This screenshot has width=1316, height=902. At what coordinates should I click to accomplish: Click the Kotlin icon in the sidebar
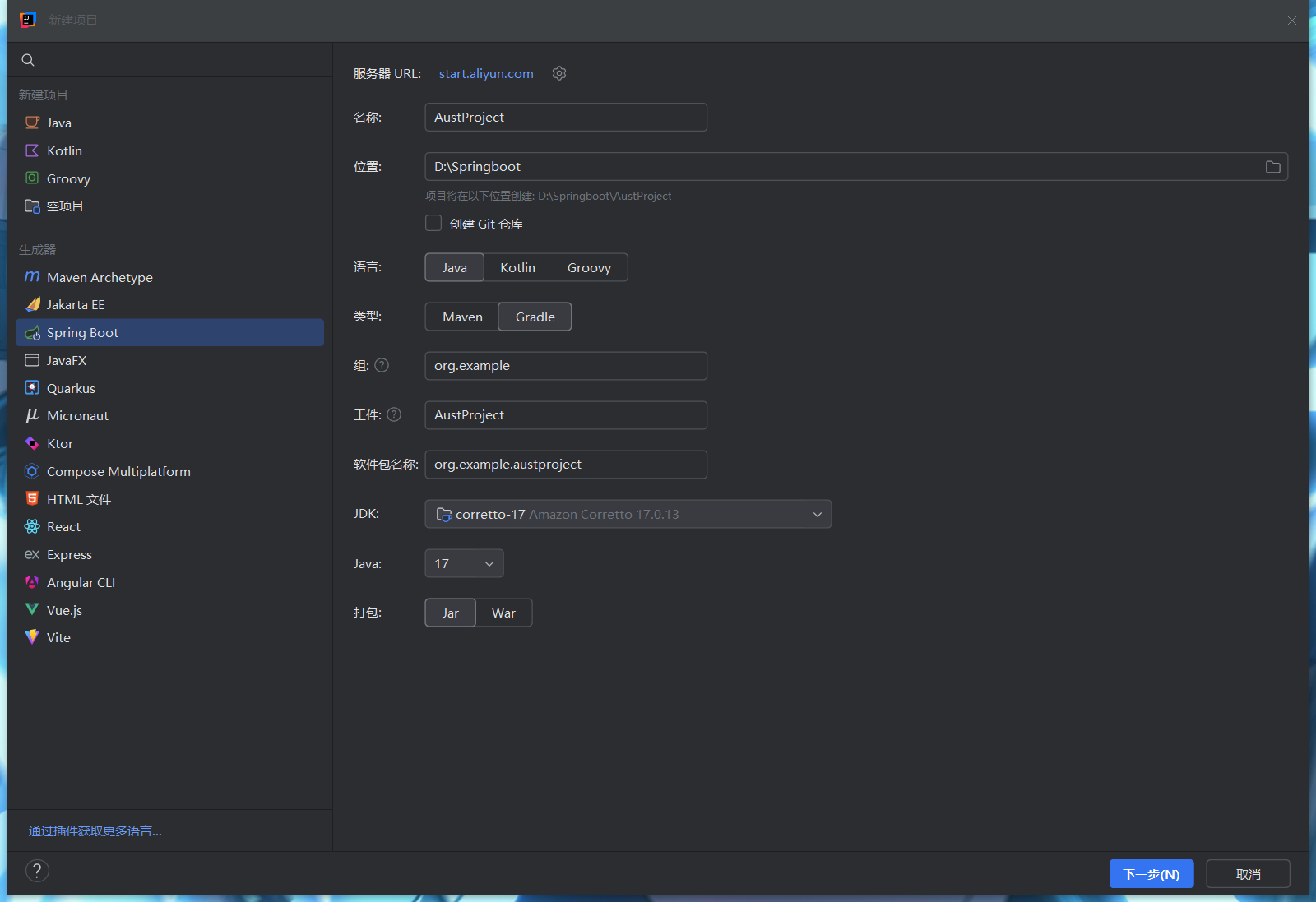(32, 150)
